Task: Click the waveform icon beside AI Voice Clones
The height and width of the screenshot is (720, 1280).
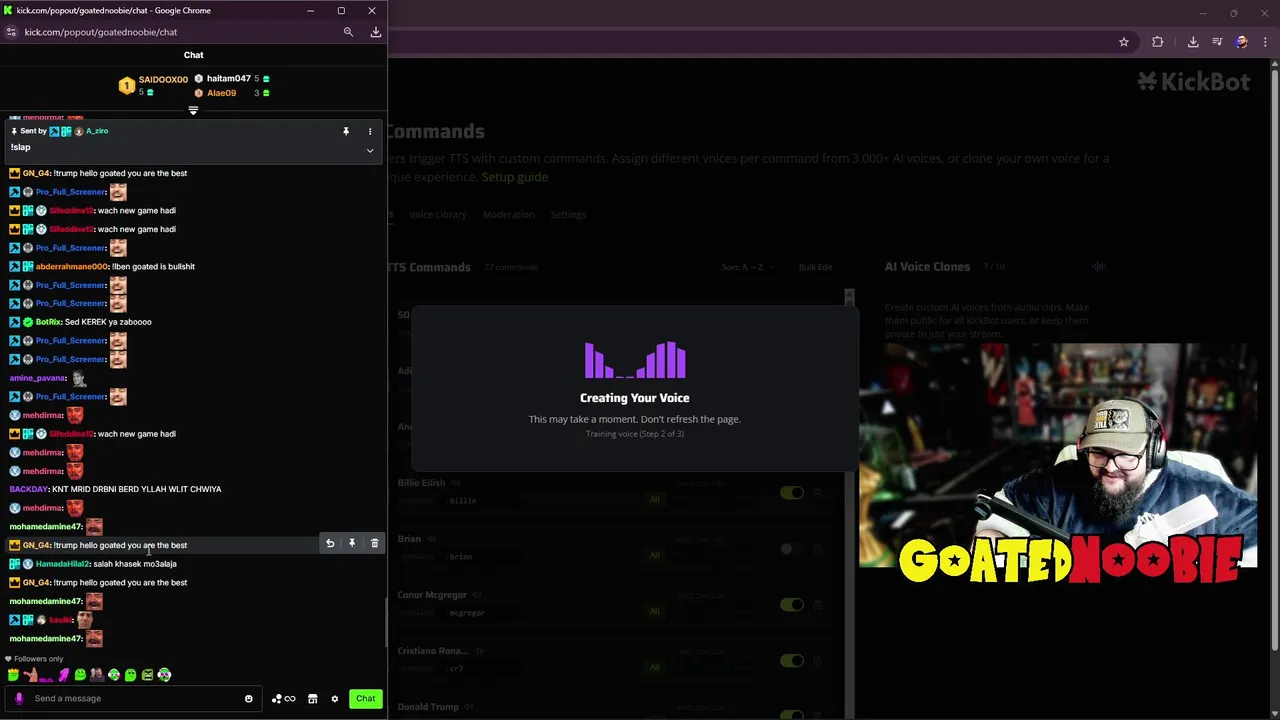Action: pyautogui.click(x=1098, y=267)
